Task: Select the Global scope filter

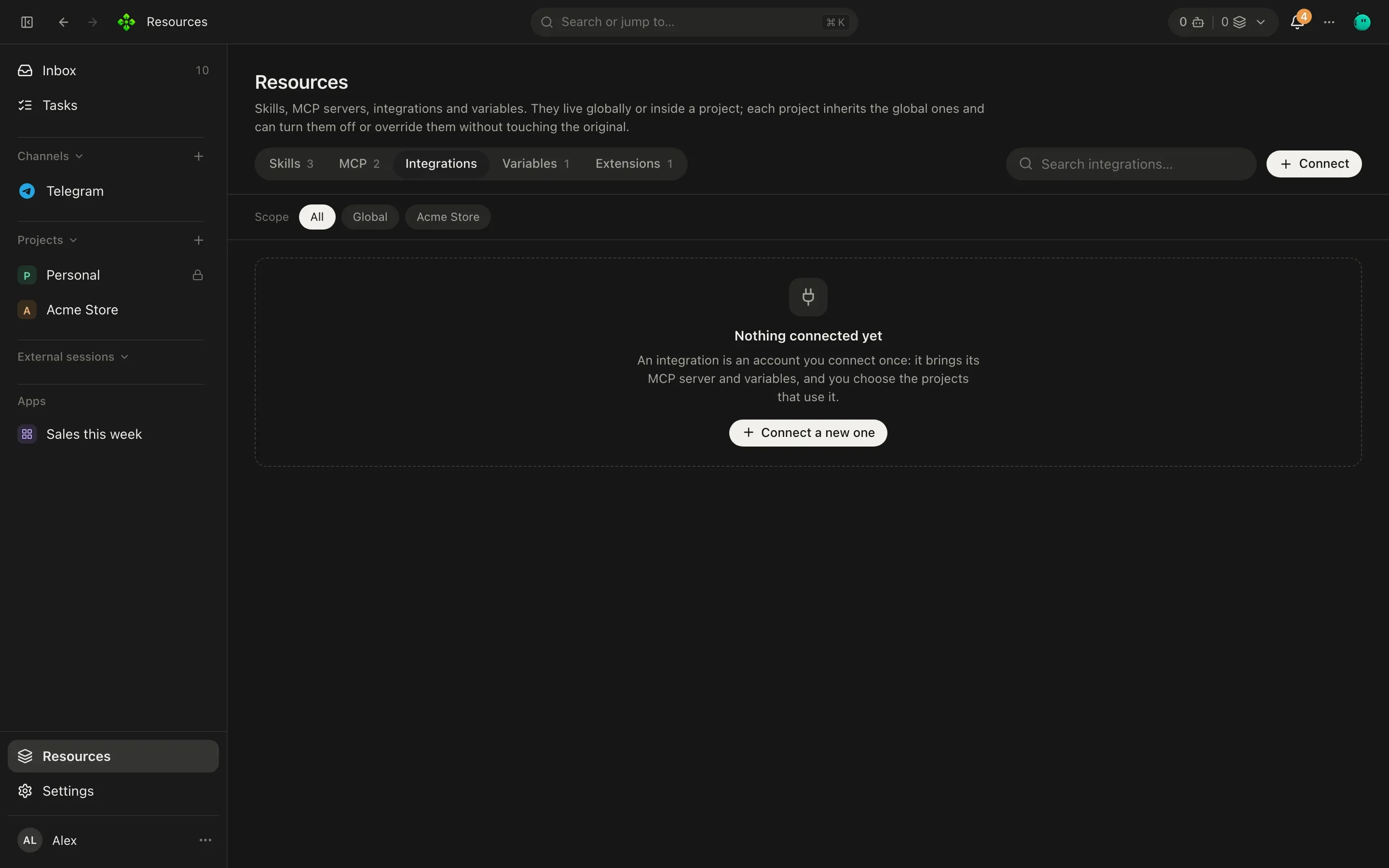Action: 370,217
